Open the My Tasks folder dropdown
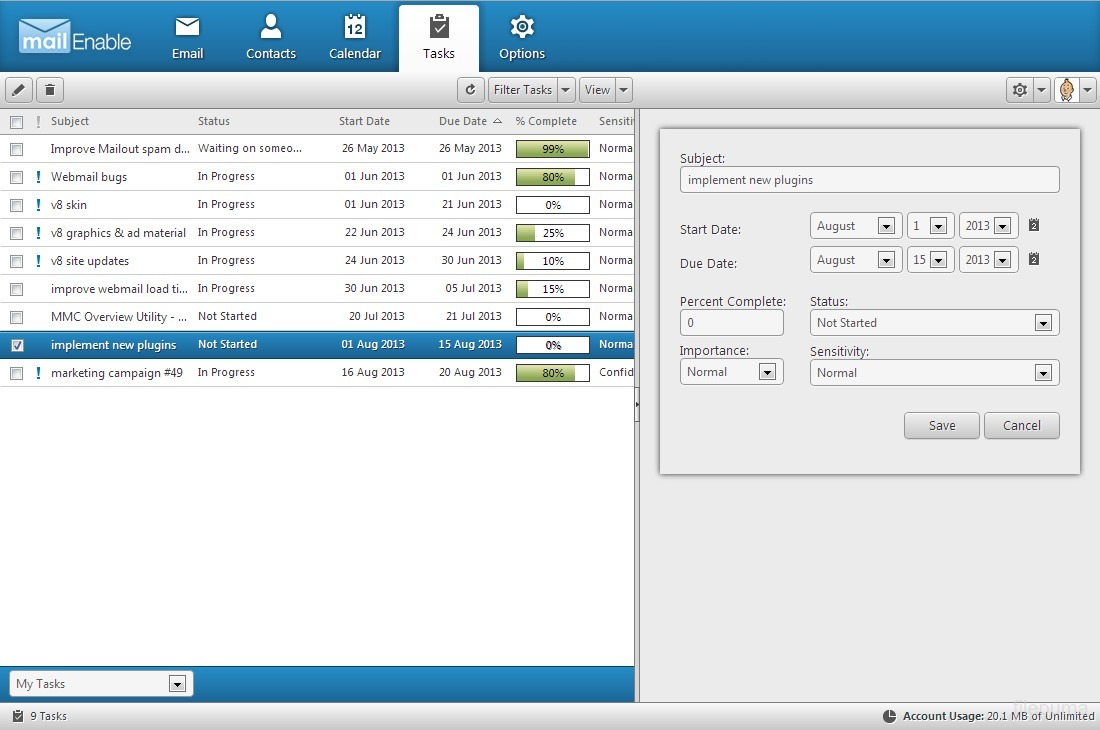 click(x=177, y=684)
